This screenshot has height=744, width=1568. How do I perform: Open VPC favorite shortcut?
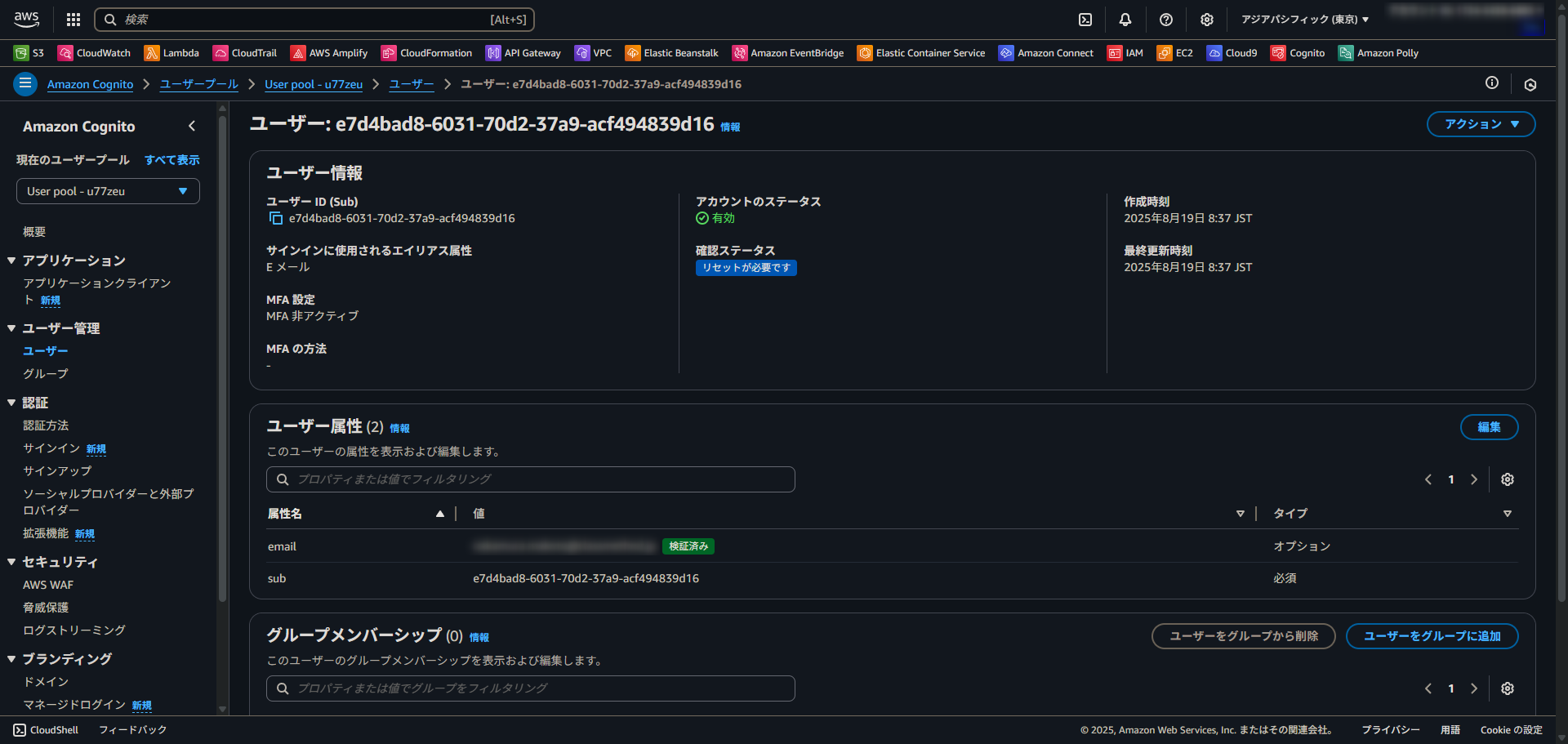(593, 53)
